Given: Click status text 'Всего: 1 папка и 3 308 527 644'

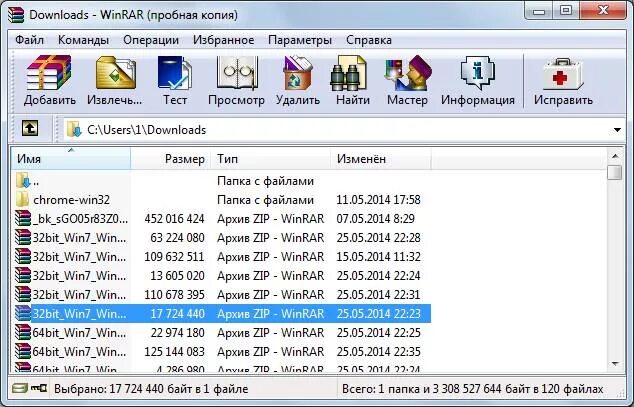Looking at the screenshot, I should pyautogui.click(x=420, y=389).
